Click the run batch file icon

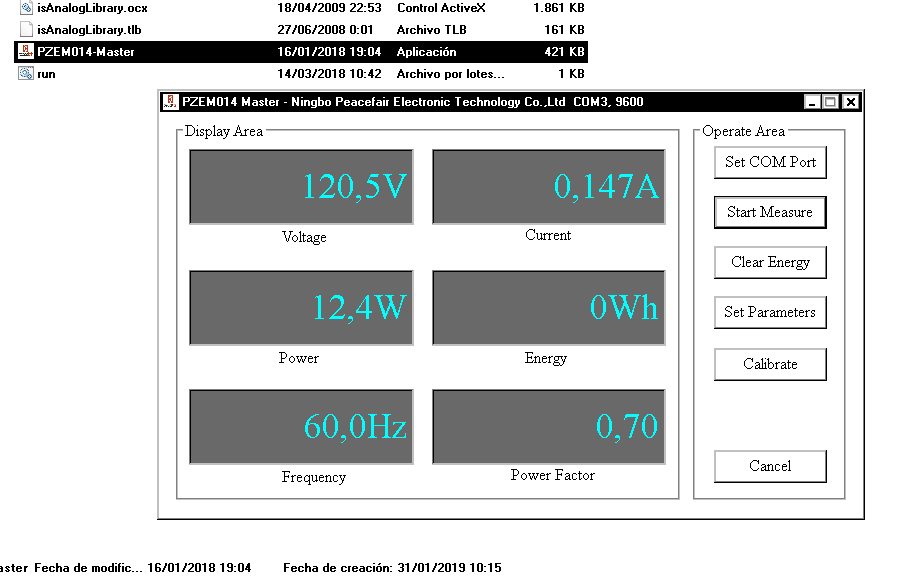(26, 73)
